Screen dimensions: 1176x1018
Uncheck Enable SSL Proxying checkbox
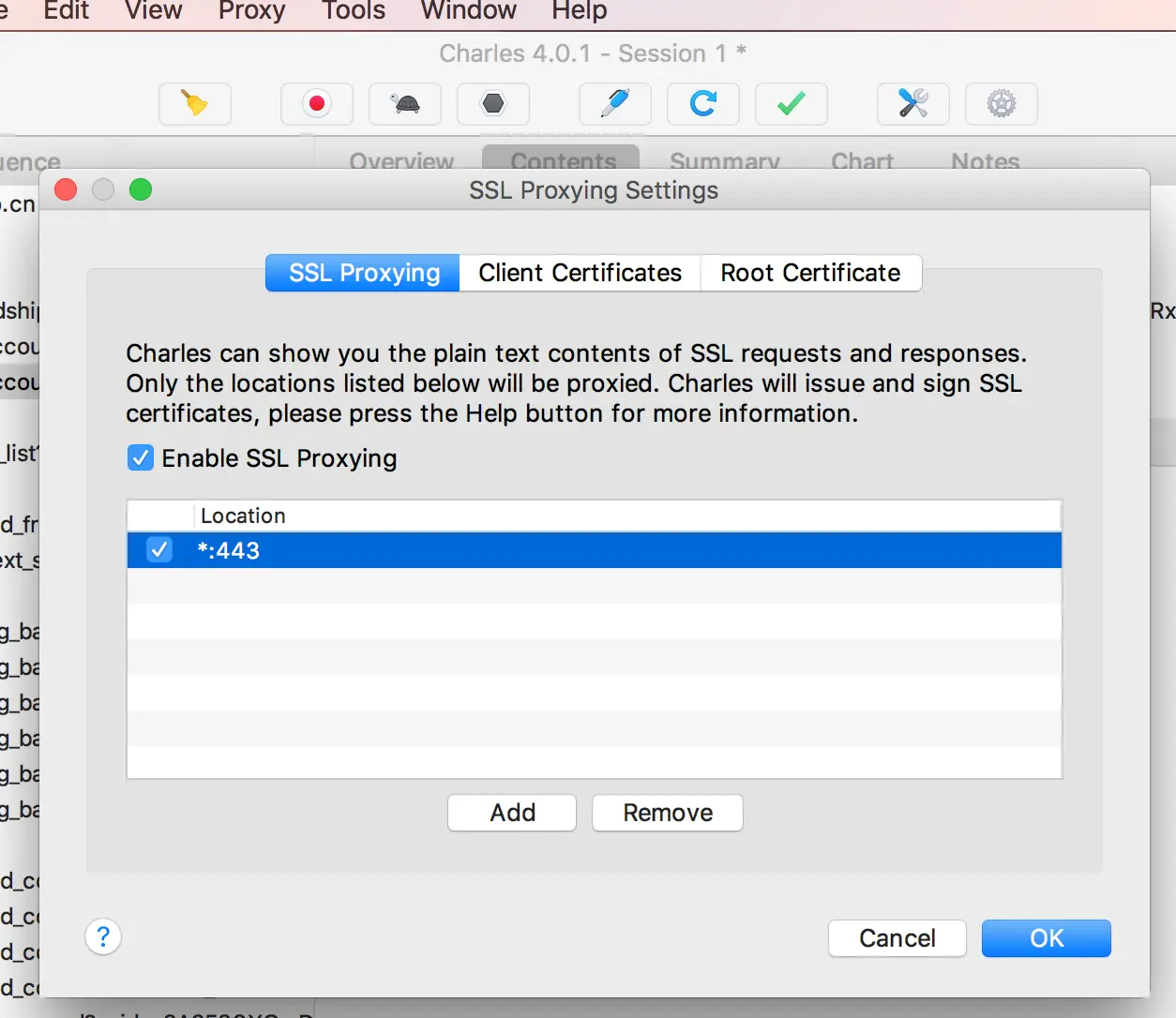(141, 458)
